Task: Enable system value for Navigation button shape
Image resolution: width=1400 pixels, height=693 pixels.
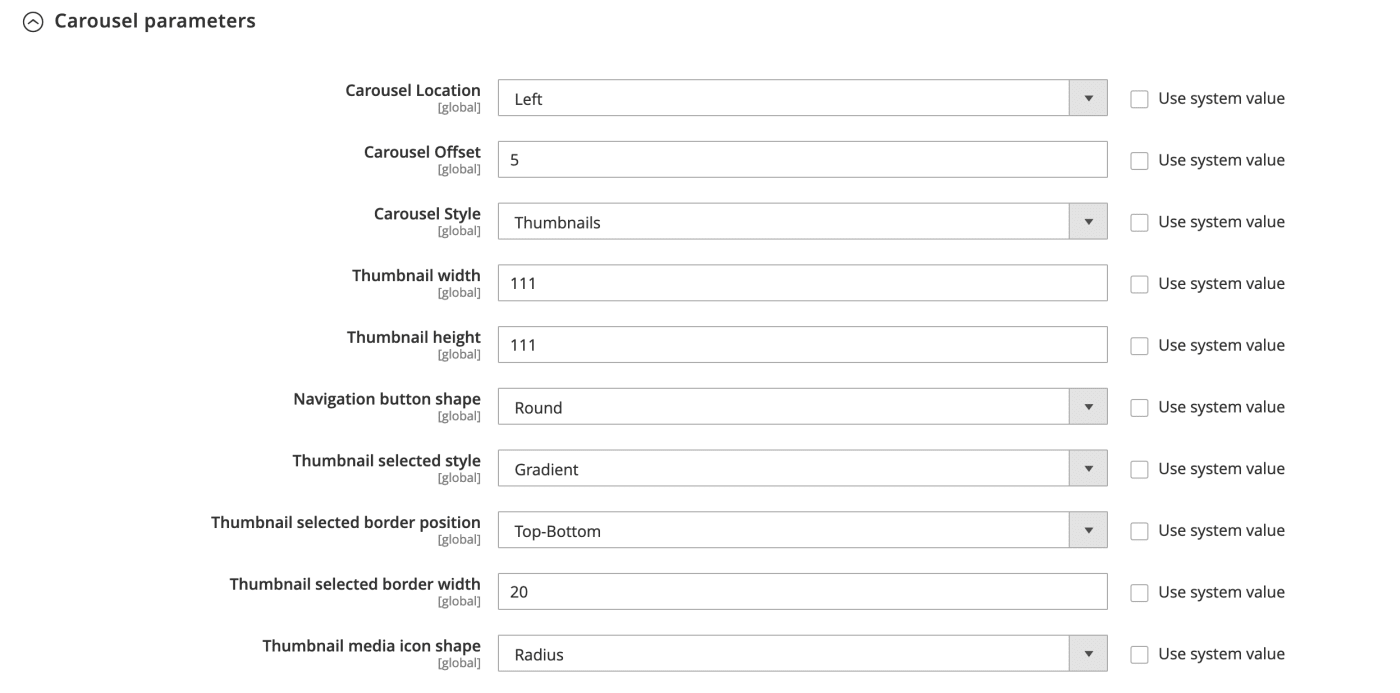Action: tap(1139, 408)
